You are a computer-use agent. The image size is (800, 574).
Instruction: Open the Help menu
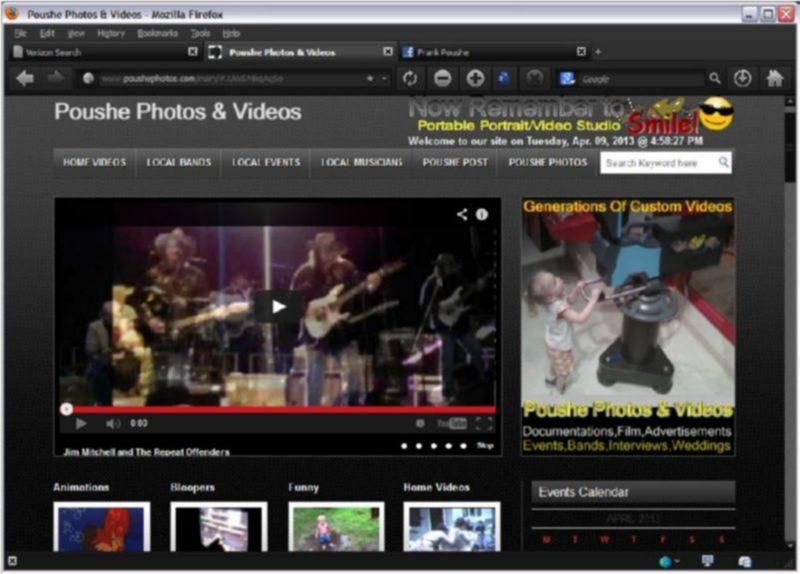(231, 34)
